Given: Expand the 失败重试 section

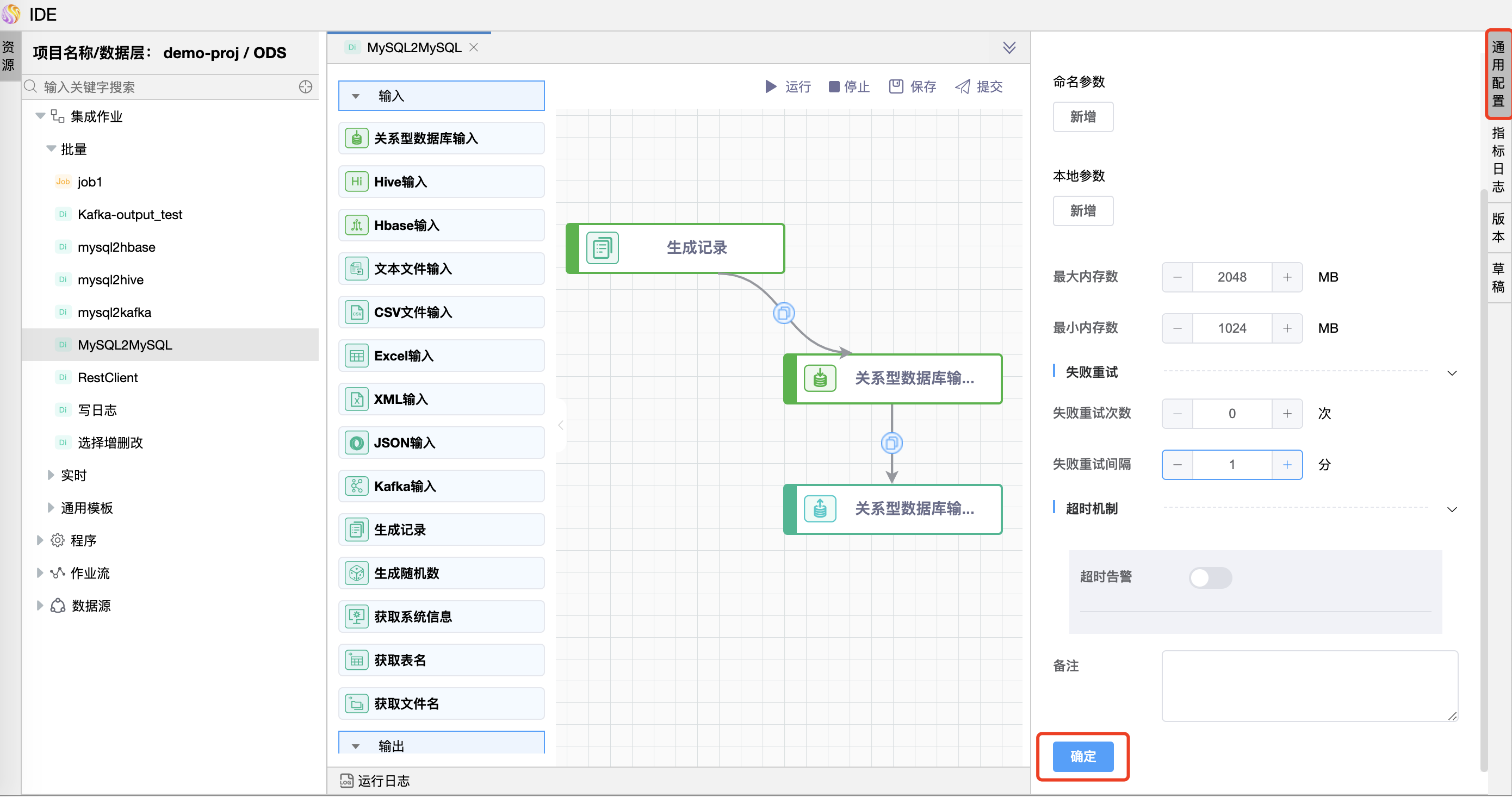Looking at the screenshot, I should tap(1452, 373).
